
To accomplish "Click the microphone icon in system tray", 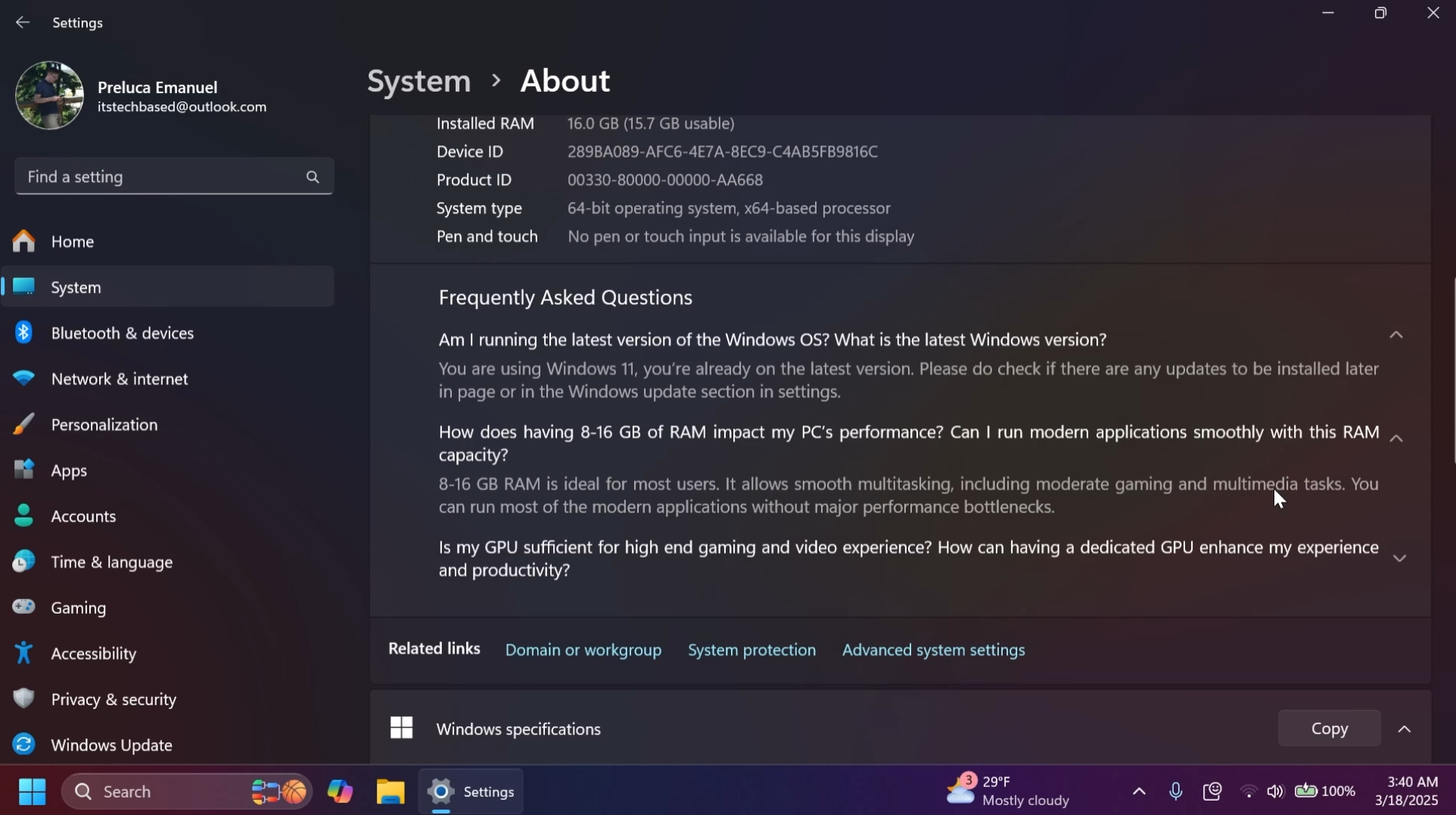I will (1175, 792).
